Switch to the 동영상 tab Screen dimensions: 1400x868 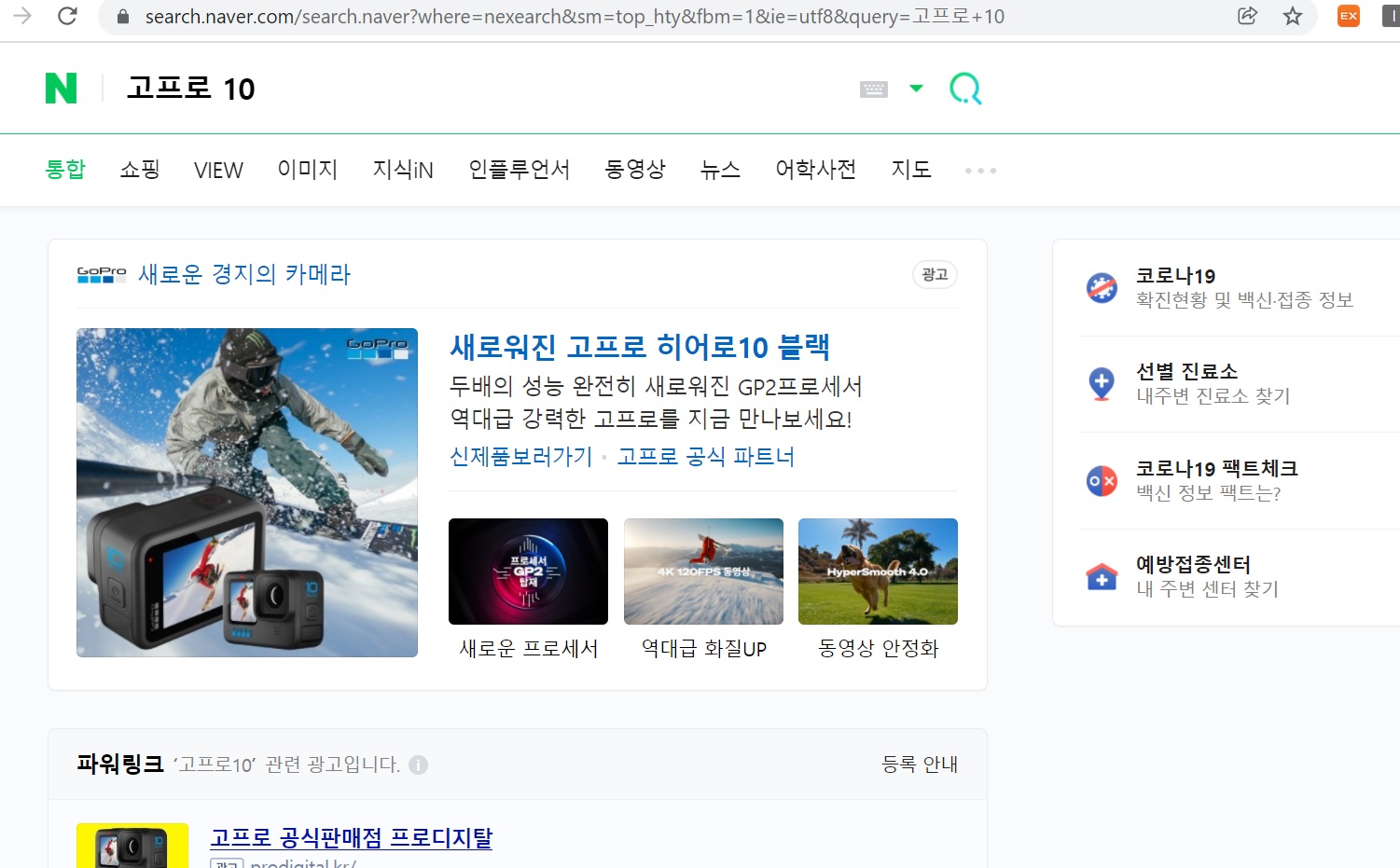635,170
